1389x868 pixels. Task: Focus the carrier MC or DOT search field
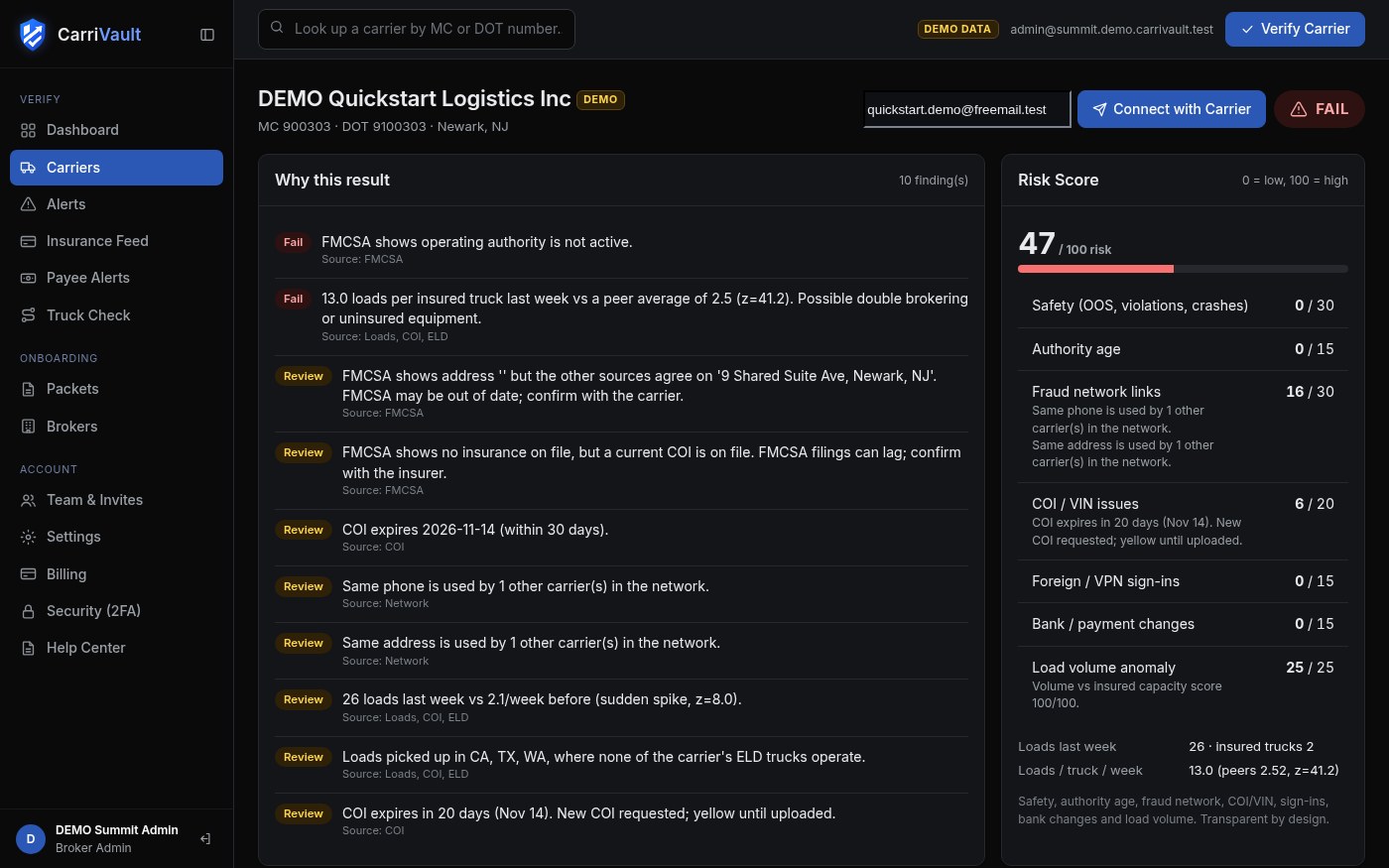417,29
